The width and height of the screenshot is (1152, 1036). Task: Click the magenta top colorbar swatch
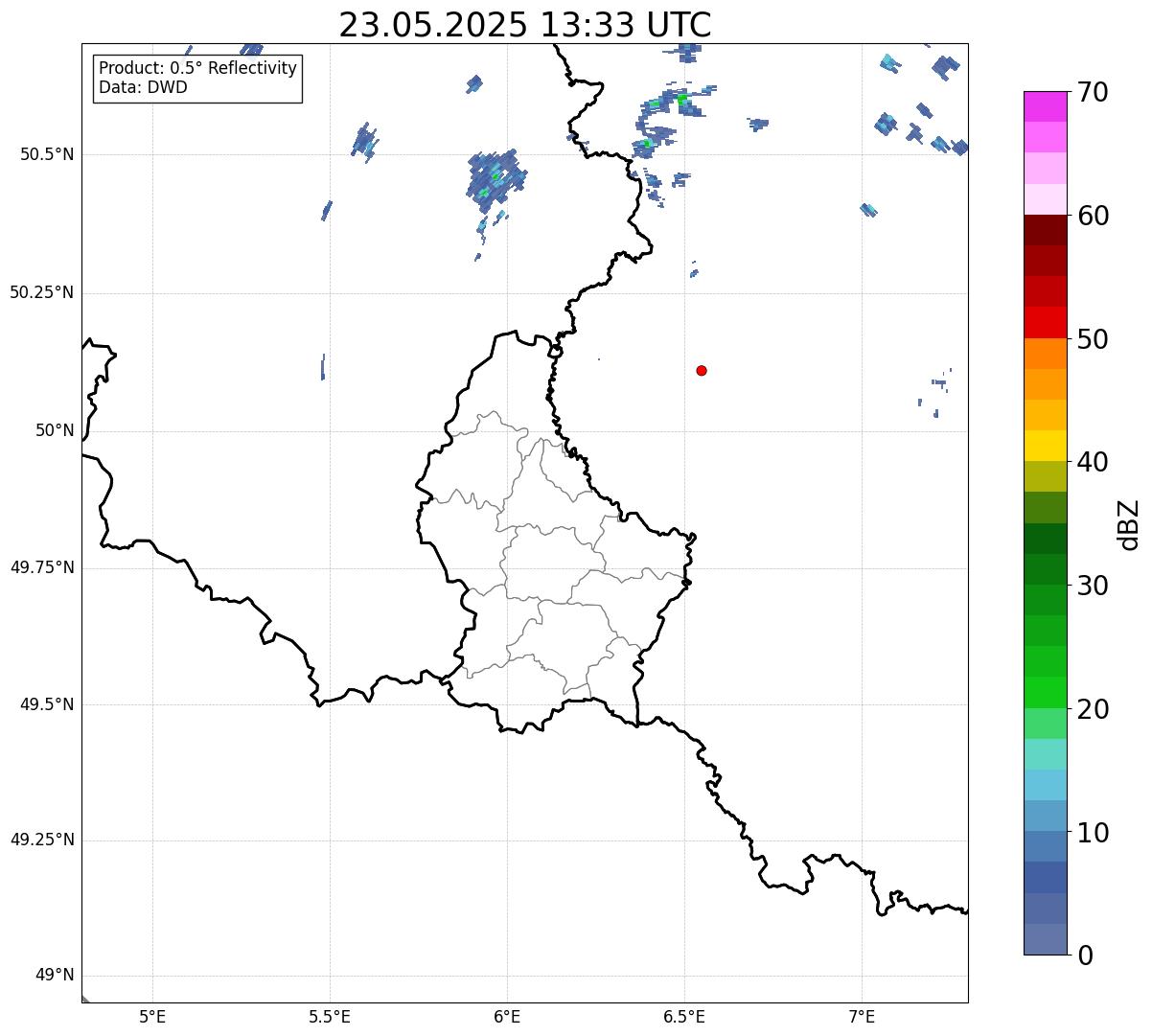[x=1045, y=106]
